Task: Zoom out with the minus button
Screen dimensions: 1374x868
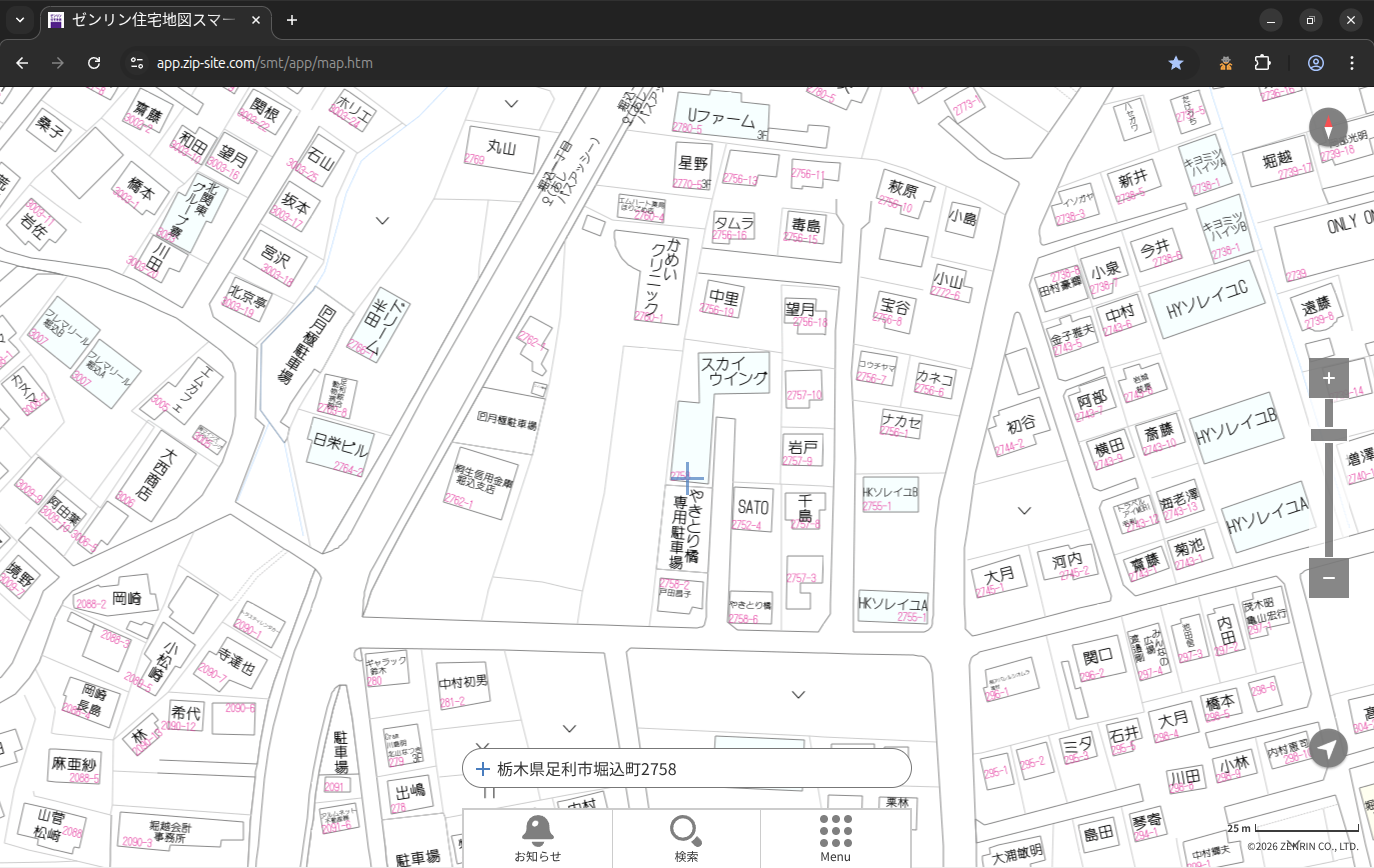Action: pyautogui.click(x=1328, y=578)
